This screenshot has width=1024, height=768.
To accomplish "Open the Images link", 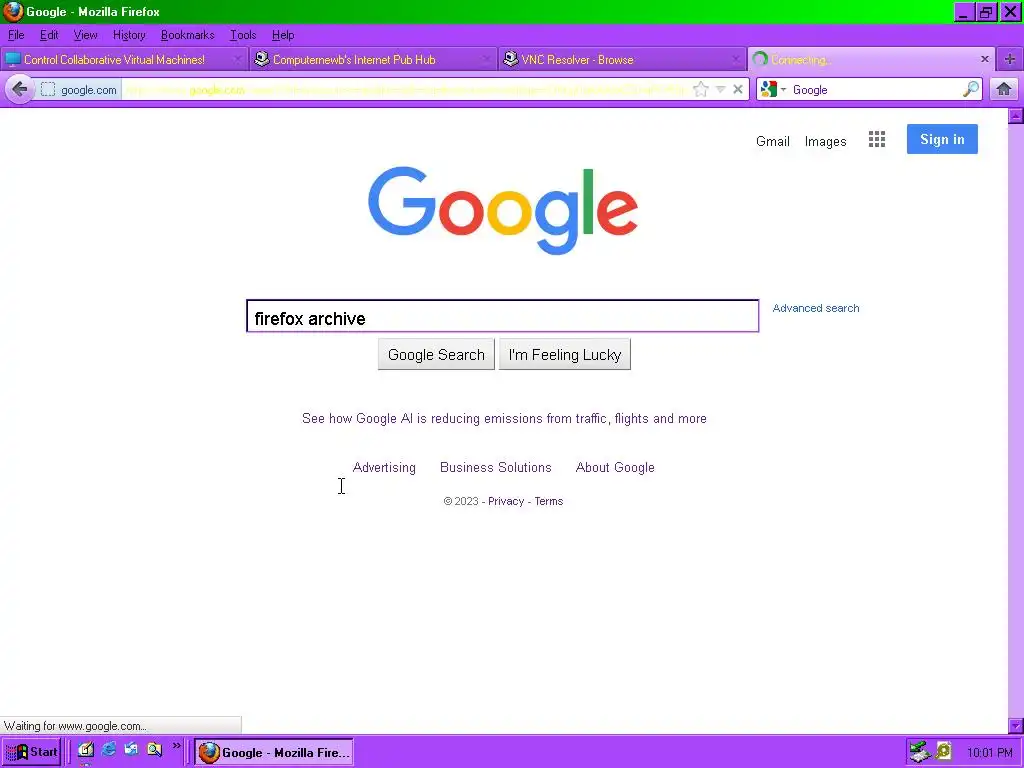I will click(x=825, y=142).
